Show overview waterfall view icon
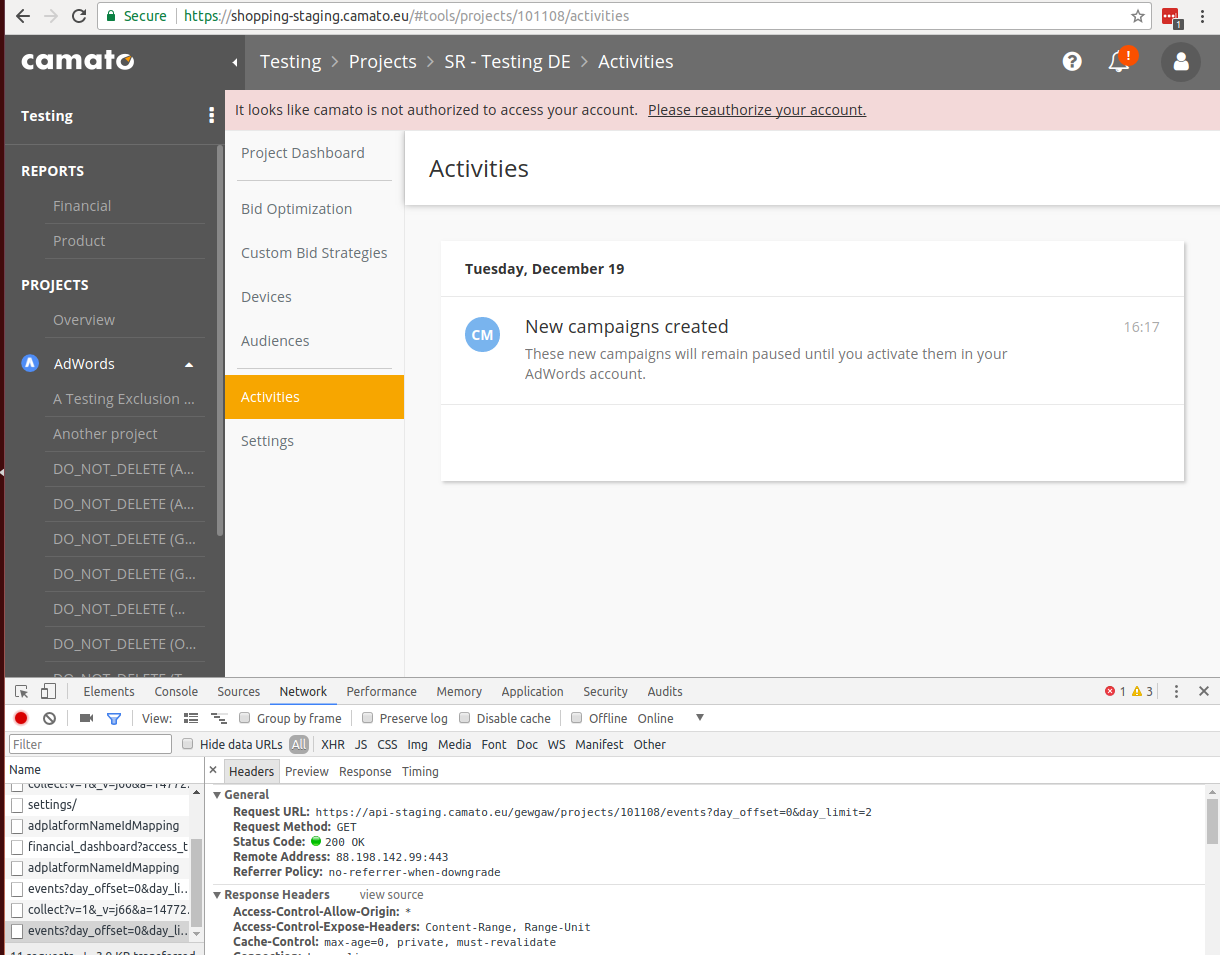 click(219, 718)
